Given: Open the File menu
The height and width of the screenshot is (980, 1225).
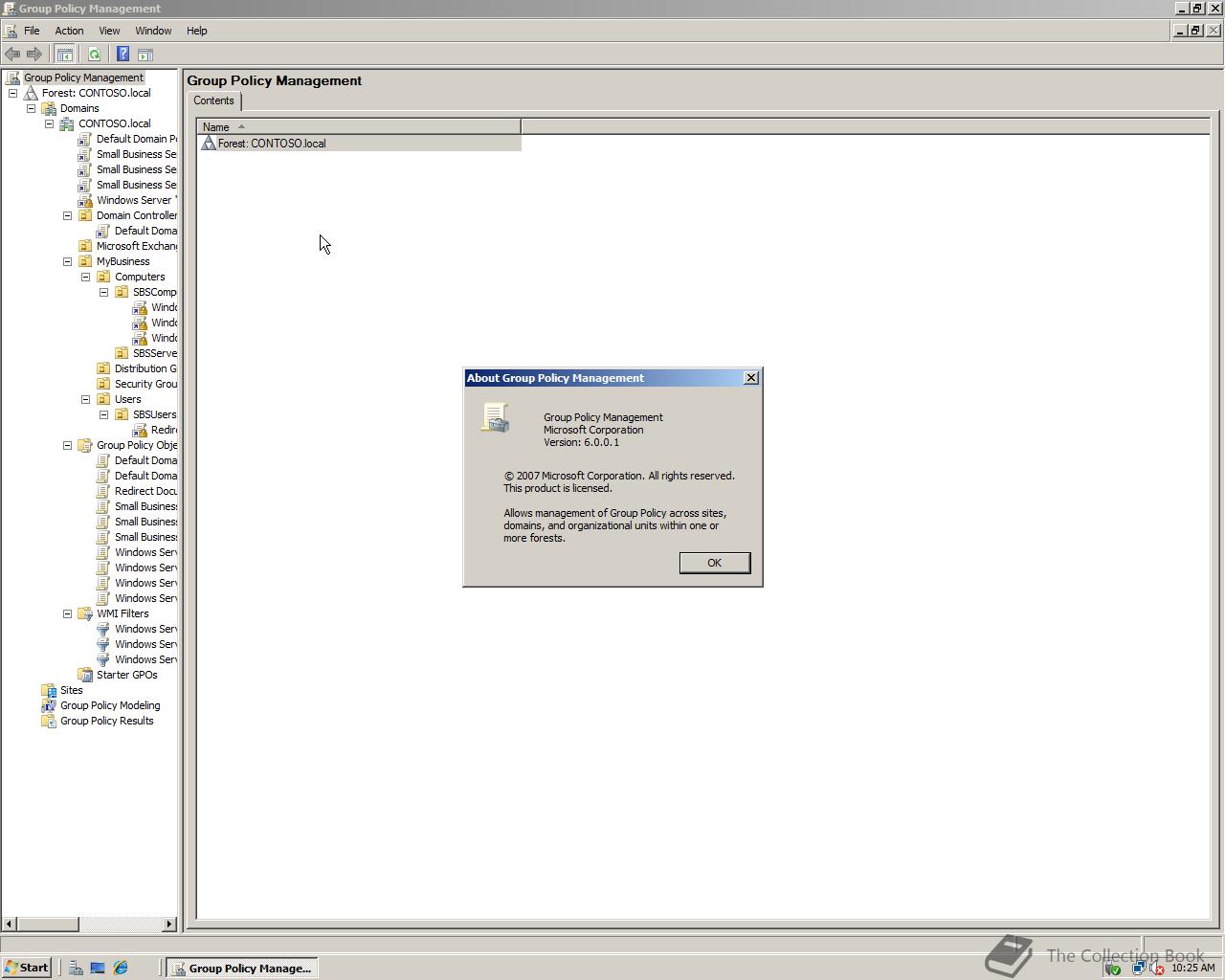Looking at the screenshot, I should pos(32,31).
